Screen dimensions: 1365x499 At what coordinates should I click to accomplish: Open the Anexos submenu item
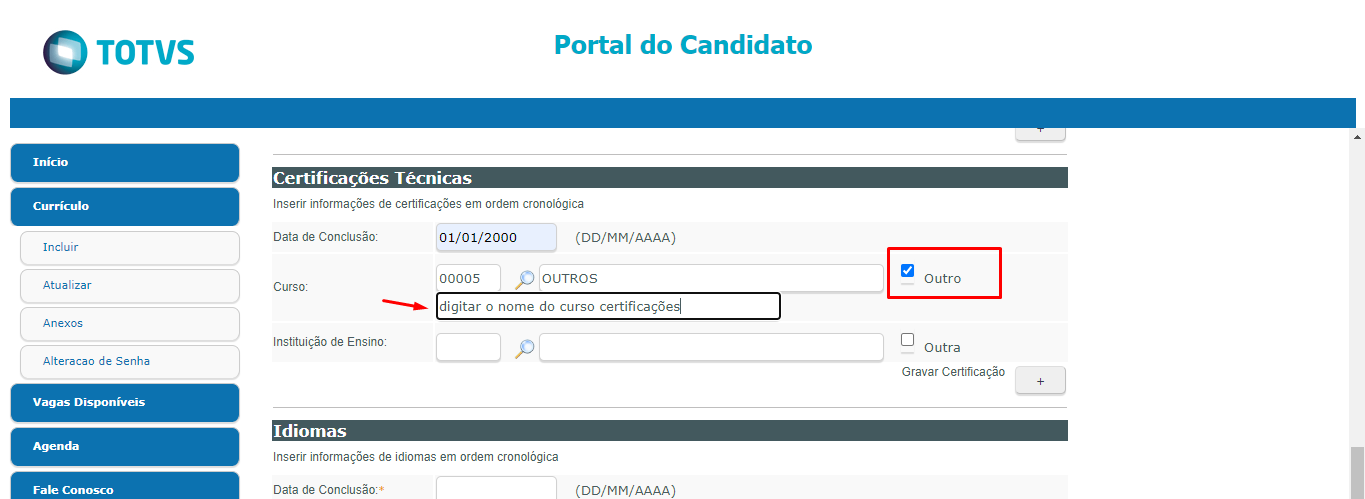(130, 323)
